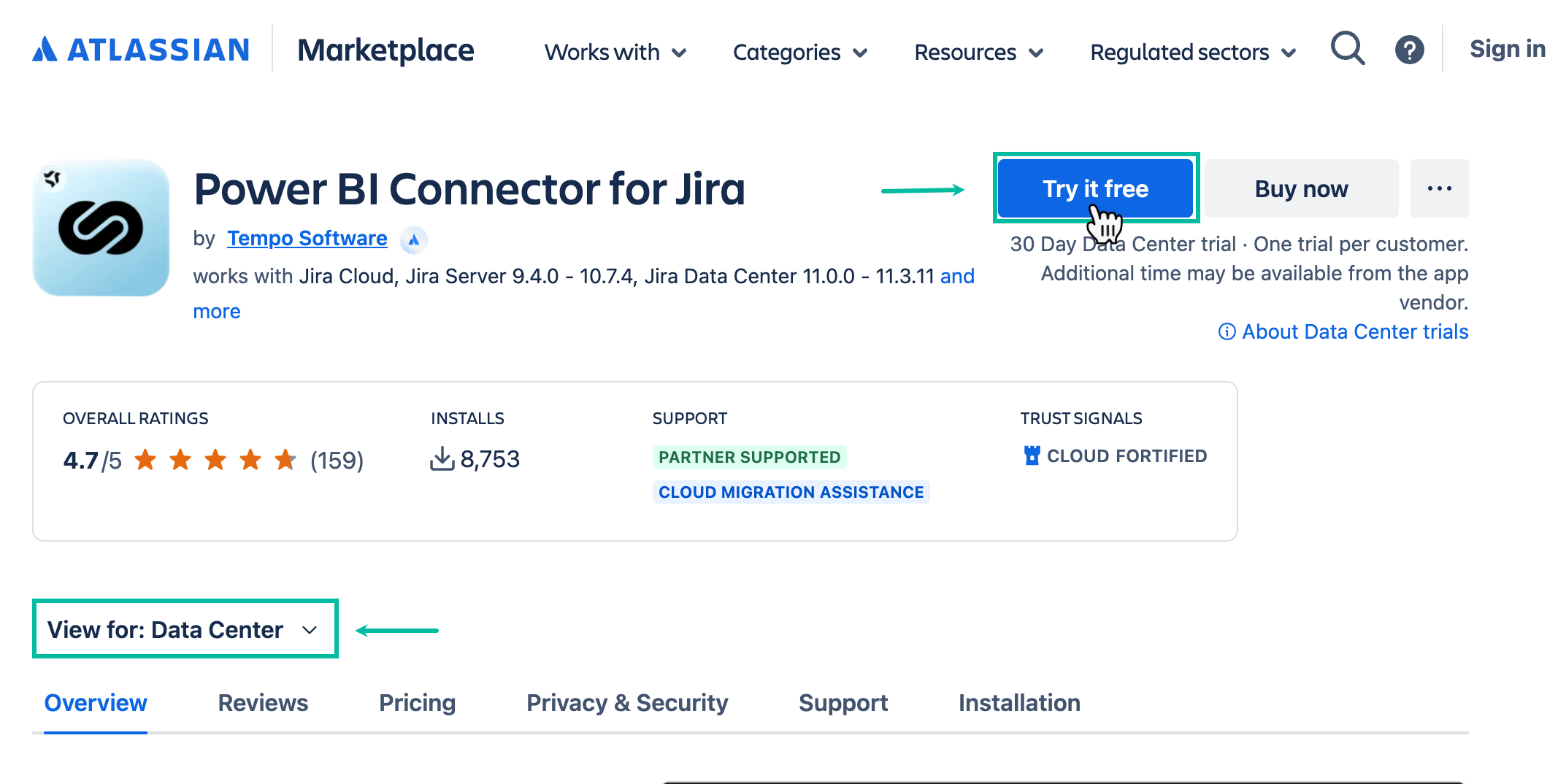Click the Atlassian partner badge beside Tempo Software

413,239
